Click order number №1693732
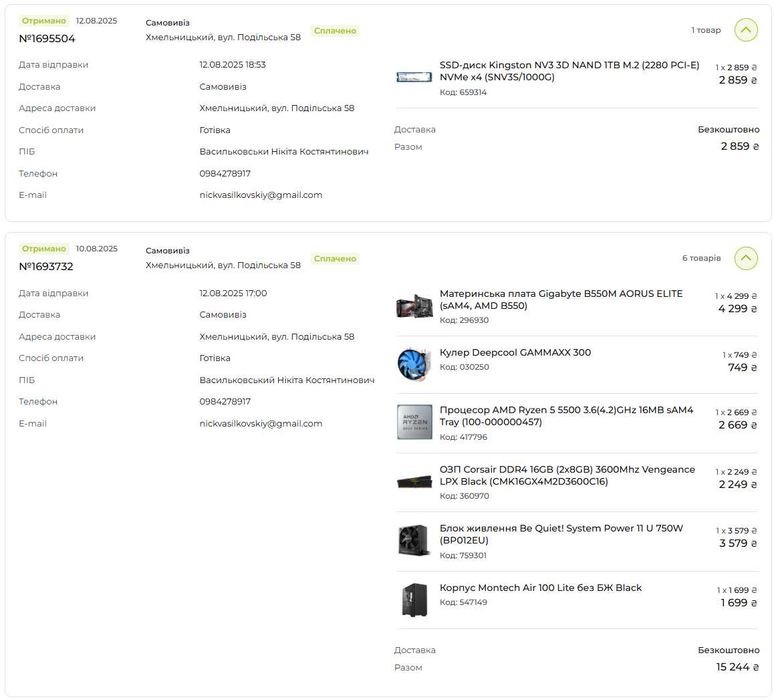The height and width of the screenshot is (700, 774). pos(46,267)
